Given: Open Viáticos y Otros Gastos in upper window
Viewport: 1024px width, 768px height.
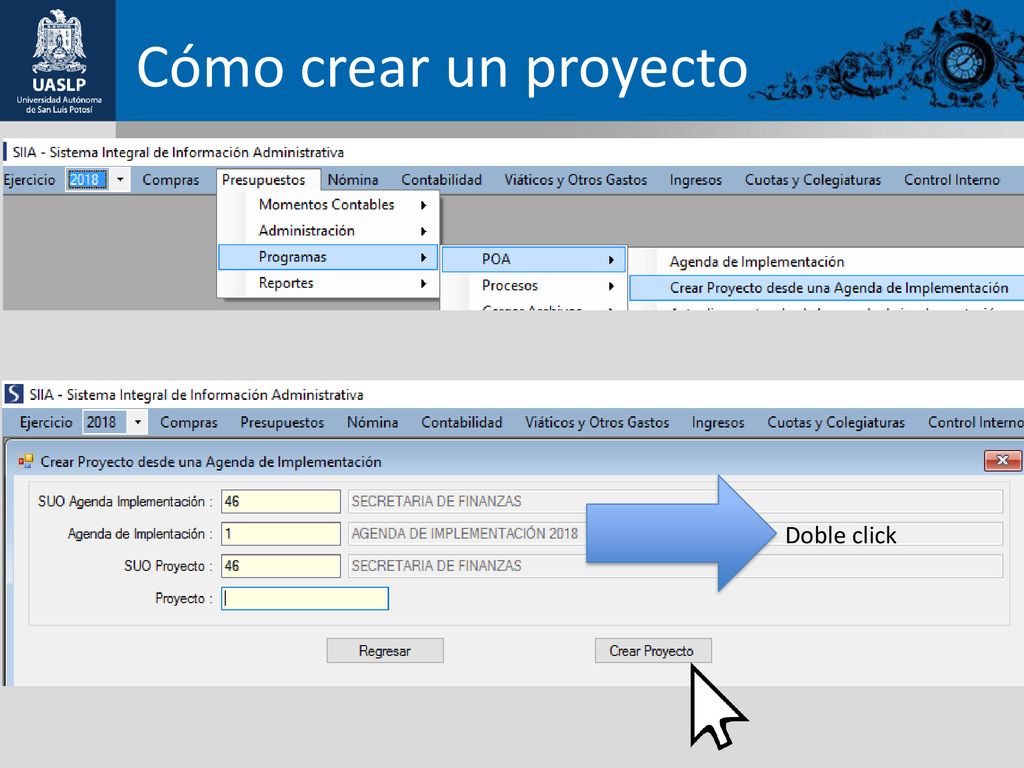Looking at the screenshot, I should pos(575,180).
